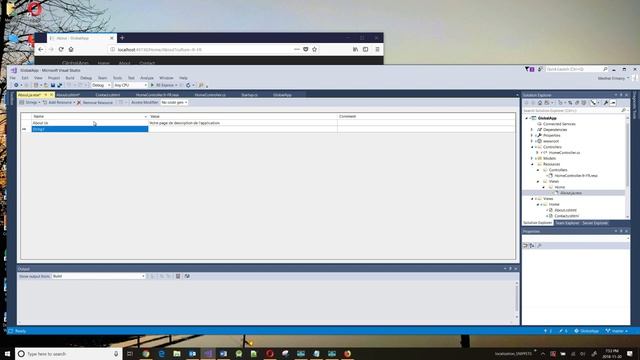Click the Save disk icon in toolbar
This screenshot has width=640, height=360.
click(x=53, y=85)
